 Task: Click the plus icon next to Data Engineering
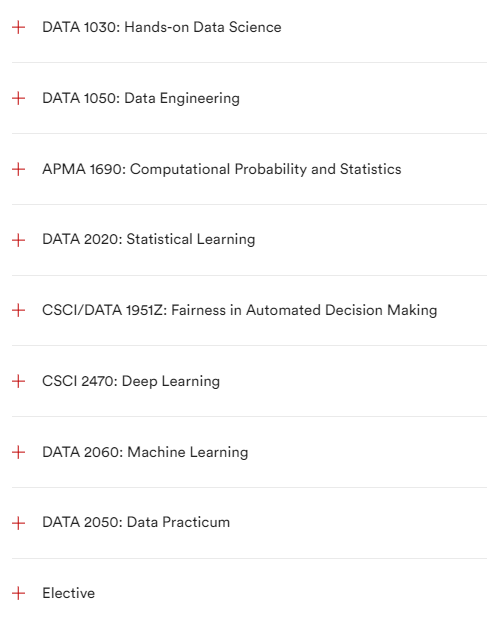click(x=18, y=98)
